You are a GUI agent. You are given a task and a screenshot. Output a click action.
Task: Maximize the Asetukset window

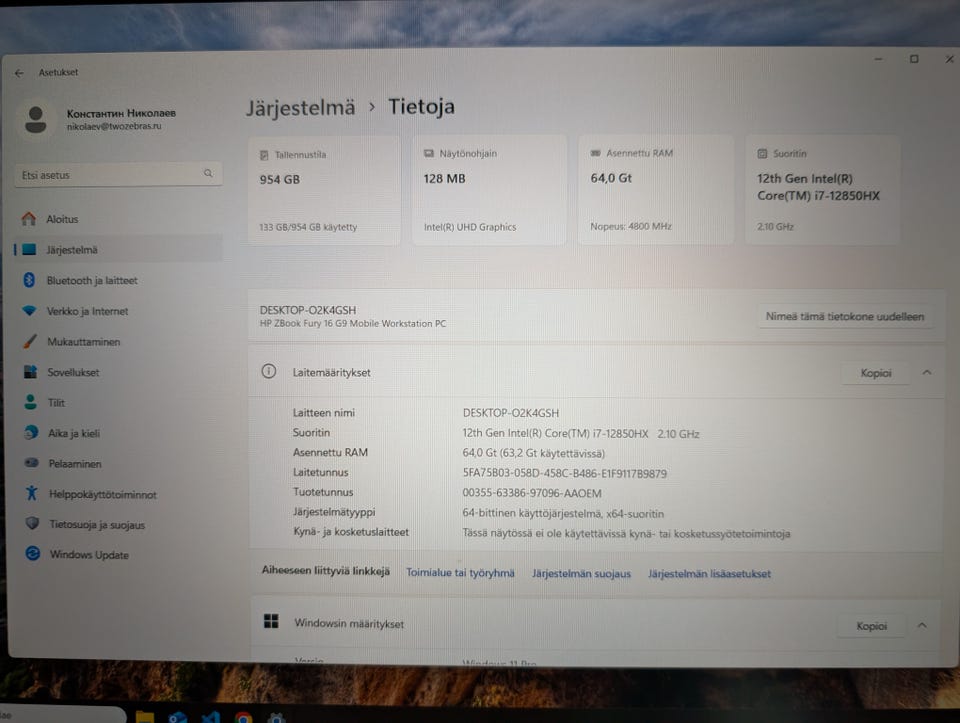pos(914,59)
